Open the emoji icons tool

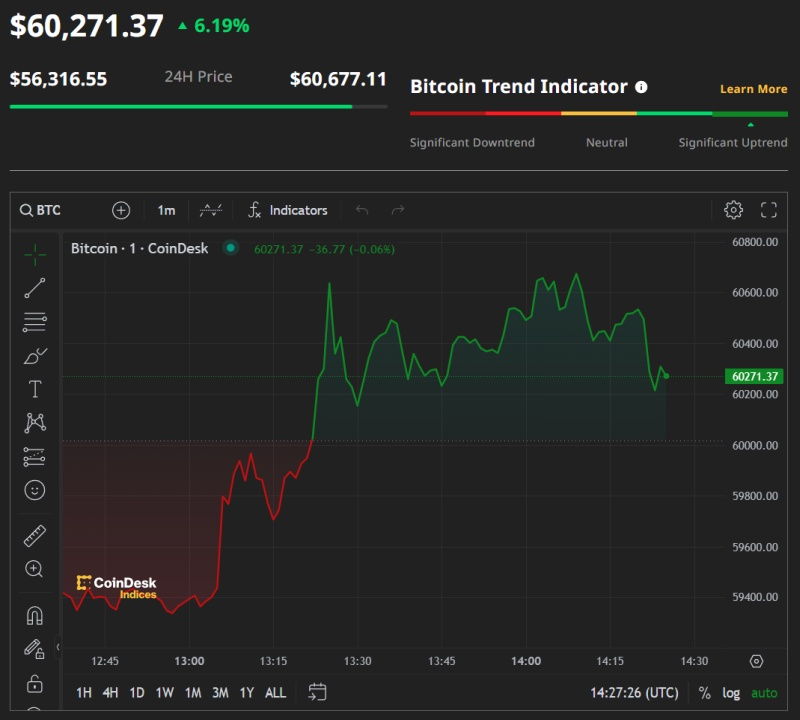tap(35, 490)
